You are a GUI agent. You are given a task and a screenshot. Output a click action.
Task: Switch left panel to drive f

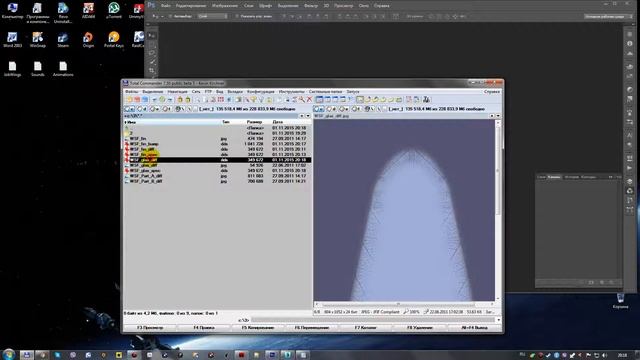[167, 109]
